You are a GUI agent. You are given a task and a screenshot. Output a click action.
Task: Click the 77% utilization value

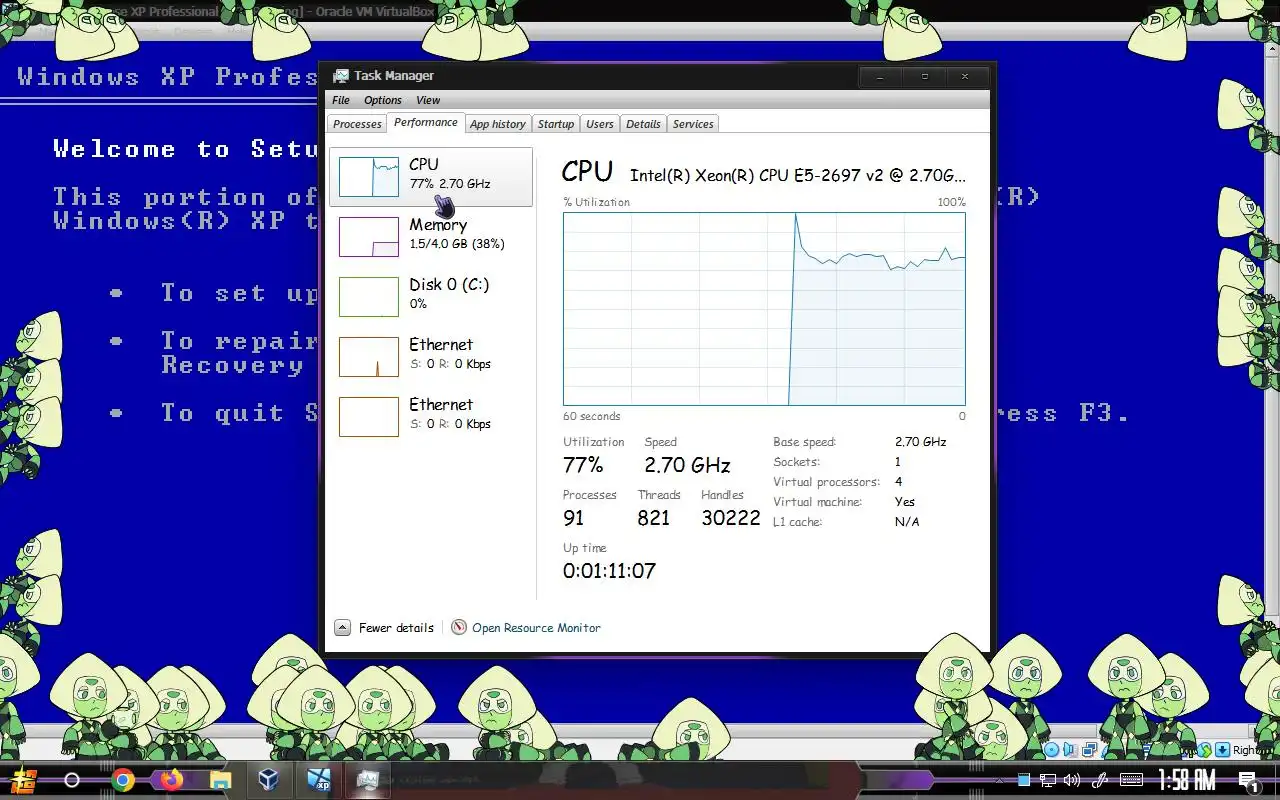583,465
